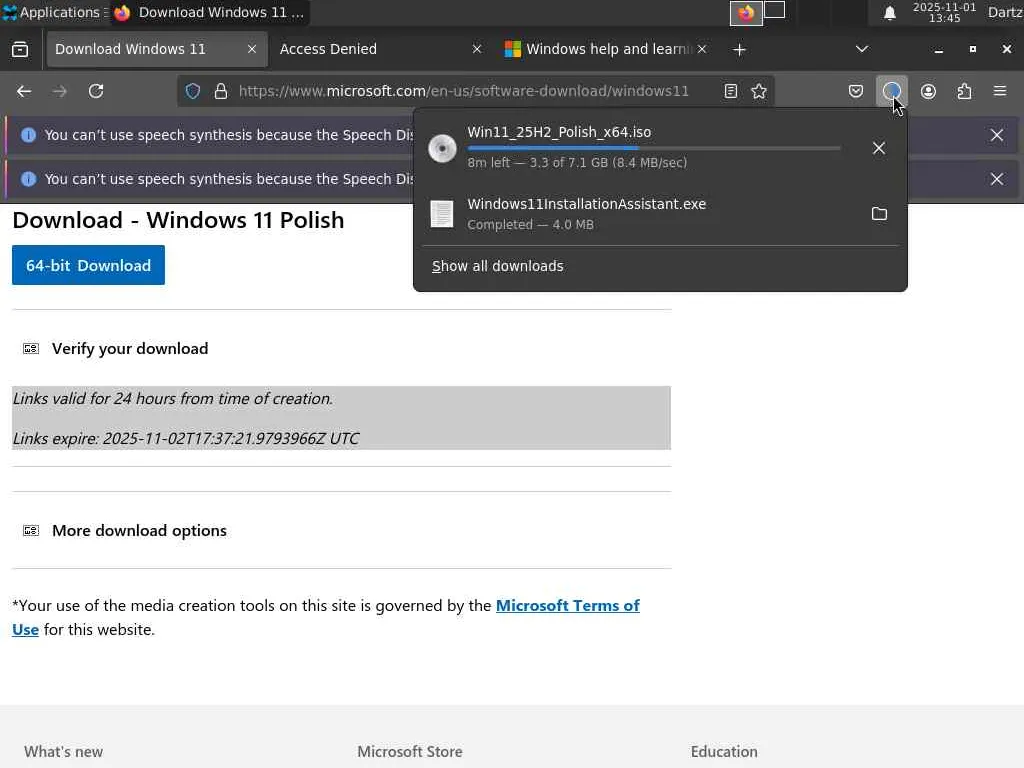Open the list all tabs dropdown chevron
Viewport: 1024px width, 768px height.
(x=862, y=49)
